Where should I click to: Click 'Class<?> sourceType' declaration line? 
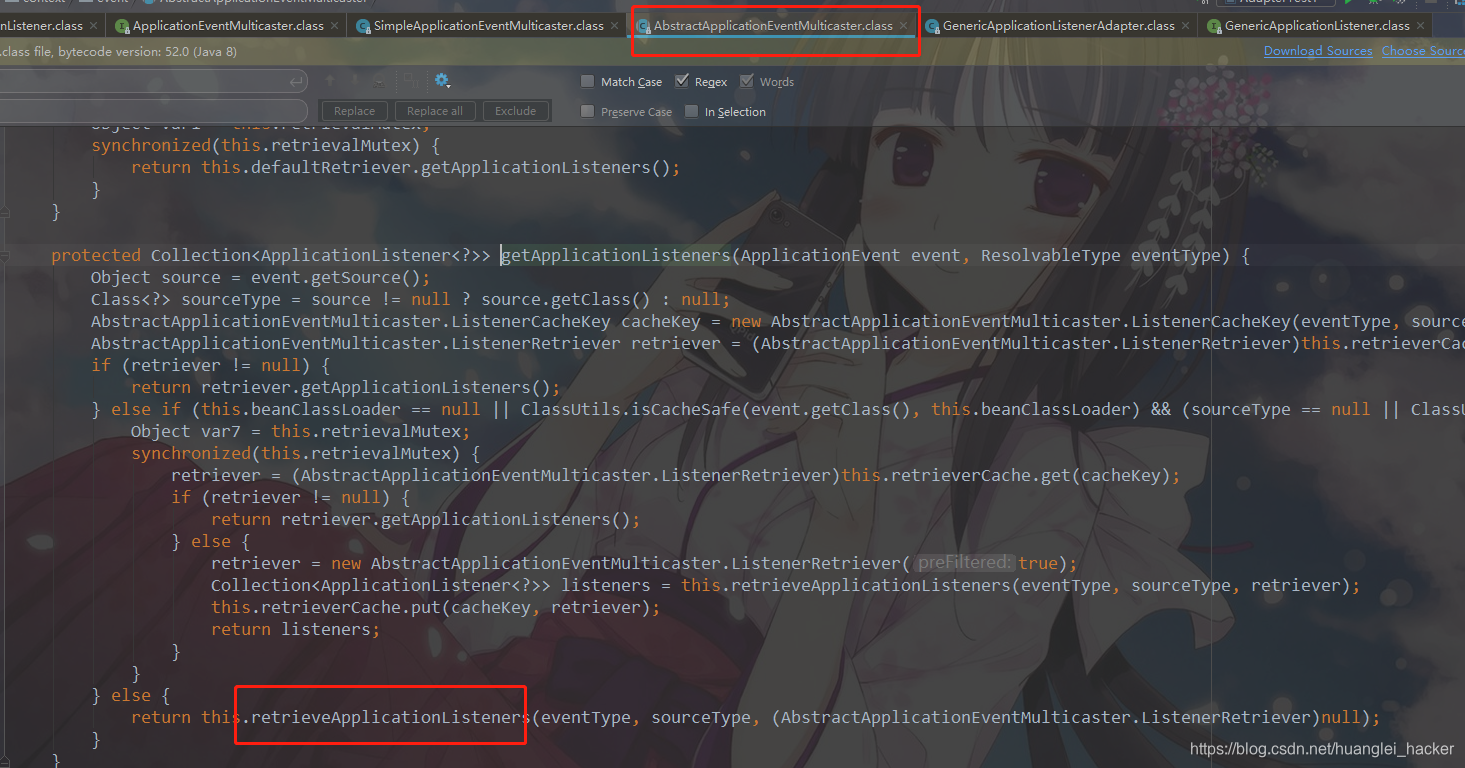click(411, 300)
